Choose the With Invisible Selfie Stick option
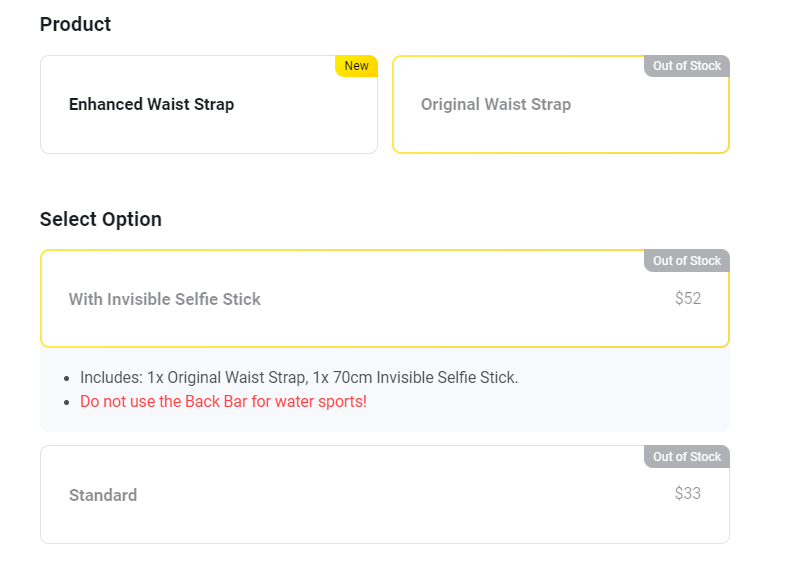790x571 pixels. [x=384, y=299]
